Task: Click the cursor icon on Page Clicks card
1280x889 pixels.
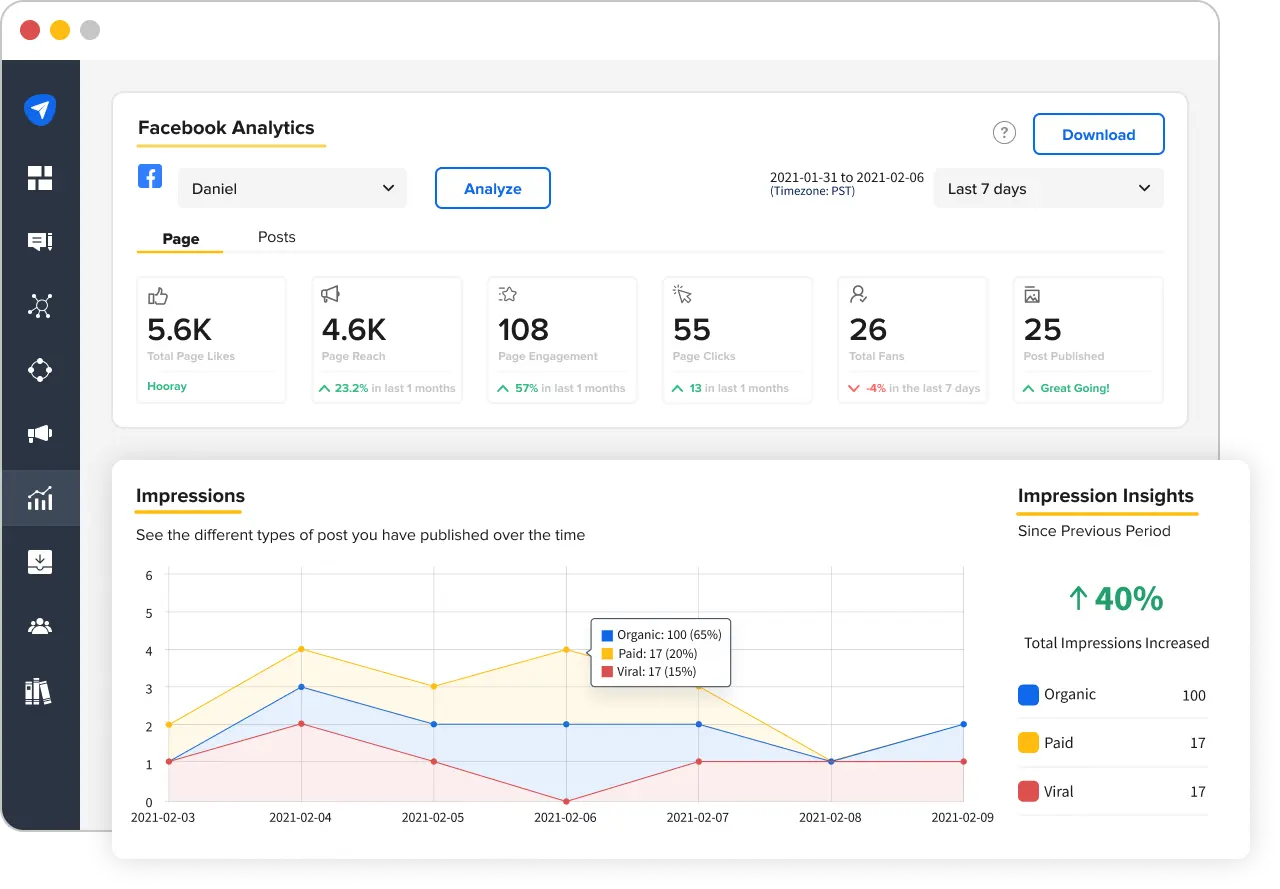Action: coord(683,294)
